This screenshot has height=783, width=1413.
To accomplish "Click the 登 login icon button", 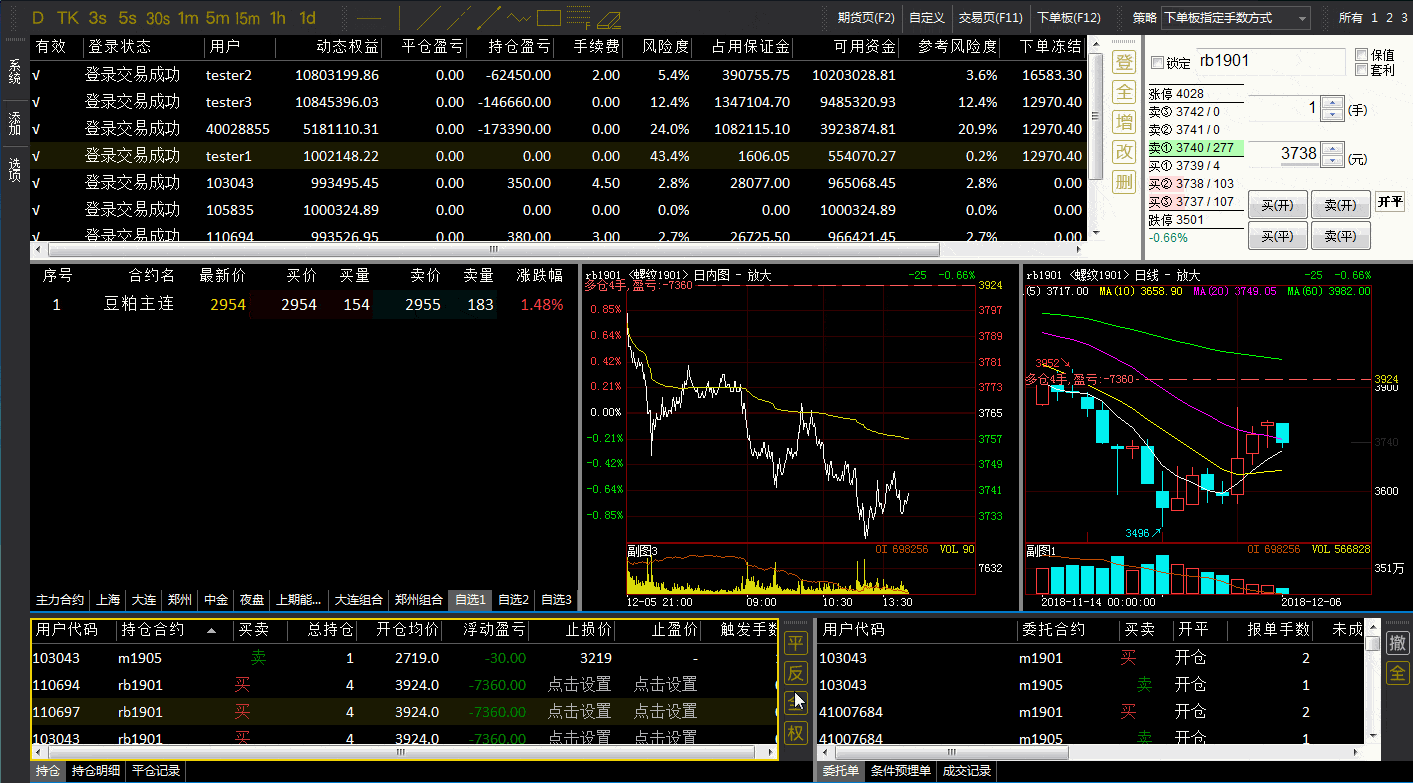I will pyautogui.click(x=1124, y=62).
